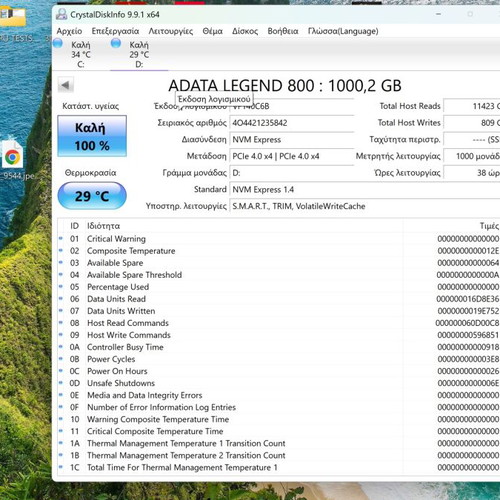
Task: Open the Λειτουργίες menu
Action: click(x=171, y=31)
